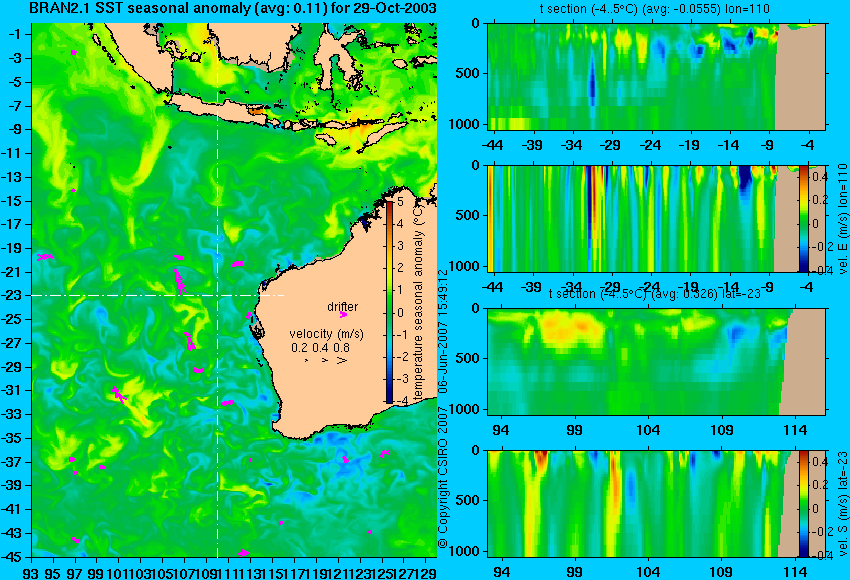The height and width of the screenshot is (580, 850).
Task: Click the '-23' latitude tick on the map axis
Action: click(x=14, y=295)
